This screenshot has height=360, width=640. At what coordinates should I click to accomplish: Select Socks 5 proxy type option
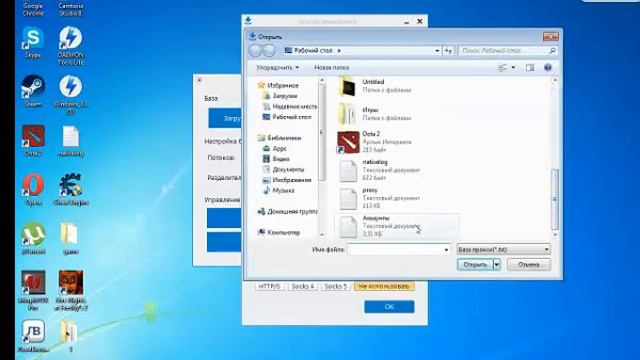[335, 287]
